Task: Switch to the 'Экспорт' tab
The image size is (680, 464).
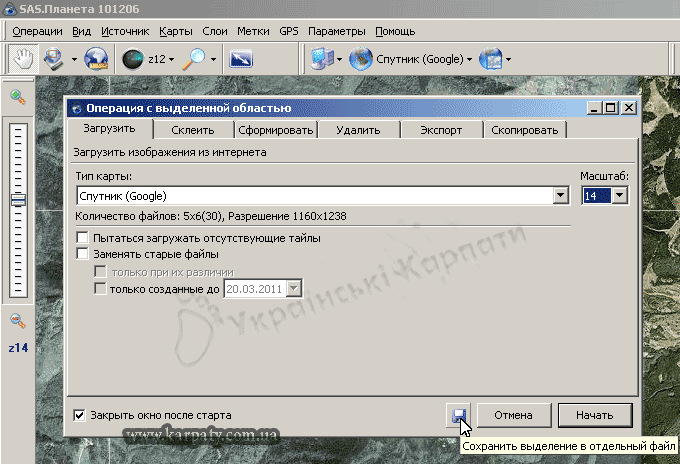Action: tap(441, 130)
